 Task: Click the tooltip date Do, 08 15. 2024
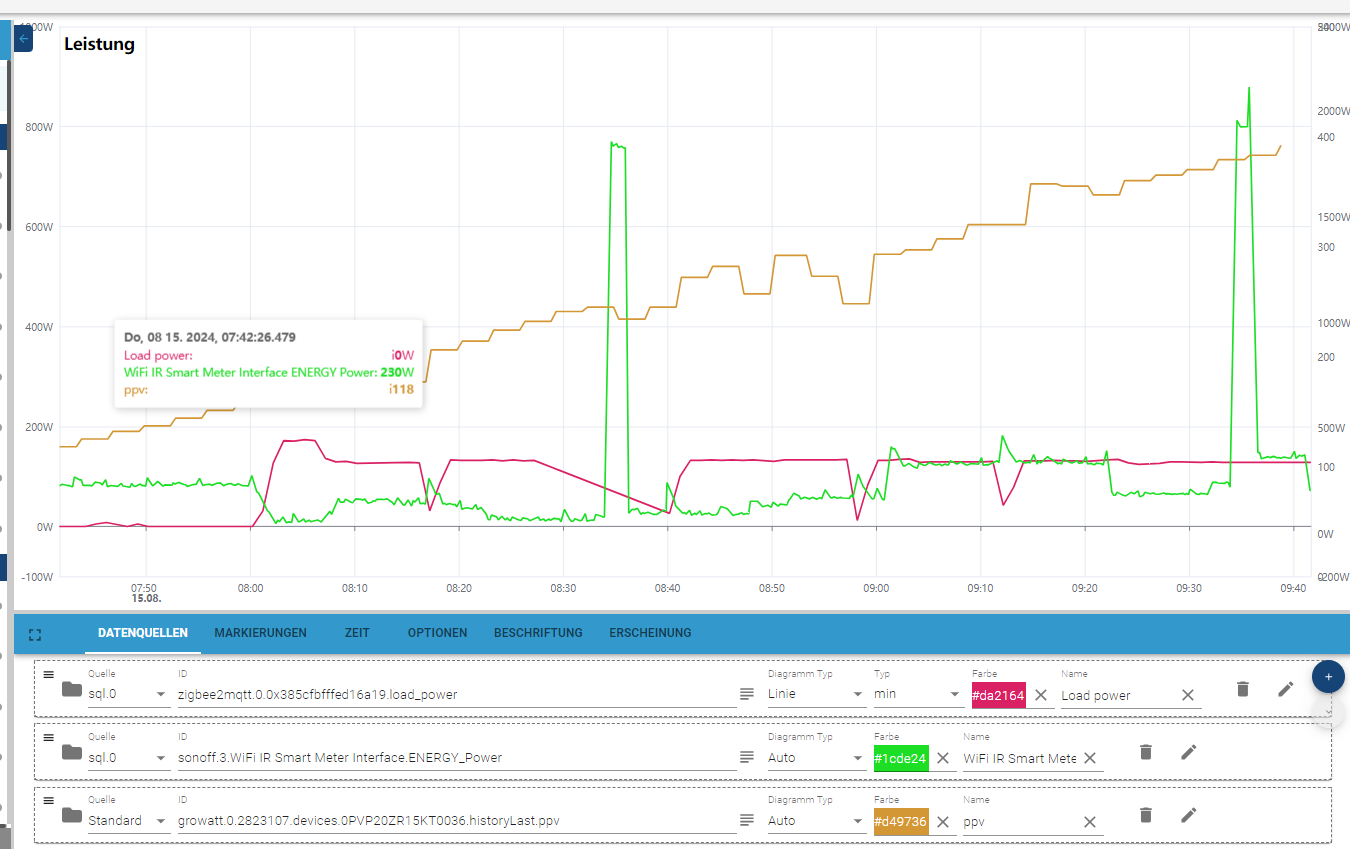(x=210, y=338)
